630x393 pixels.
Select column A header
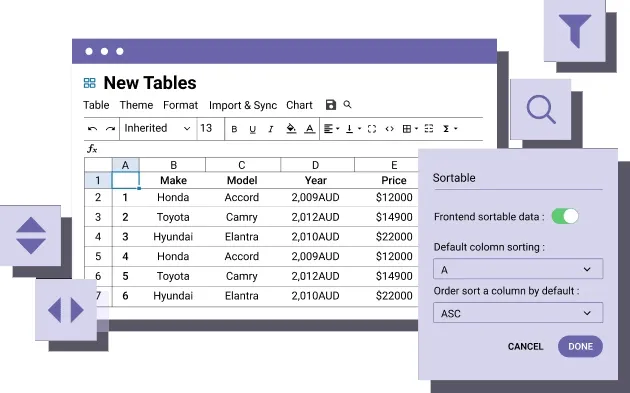125,165
